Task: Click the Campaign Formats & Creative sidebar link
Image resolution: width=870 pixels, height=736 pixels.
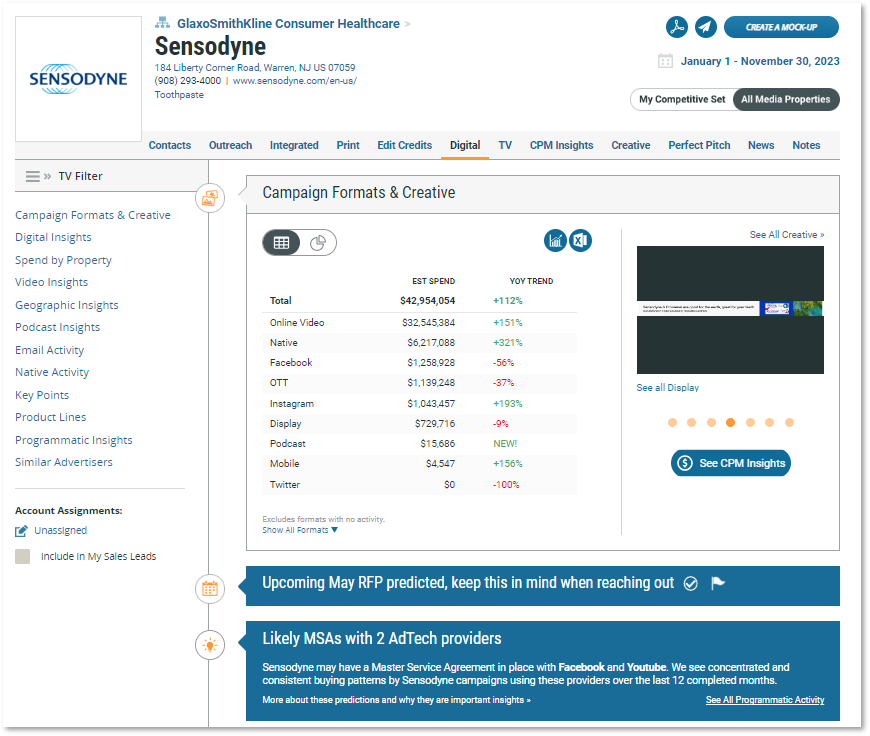Action: [93, 215]
